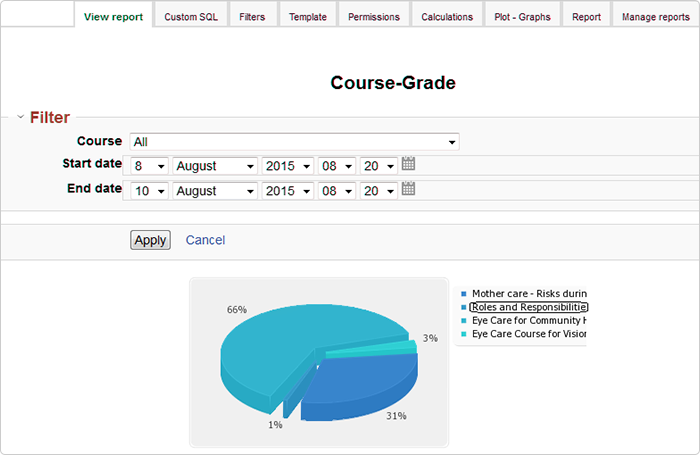Collapse the Filter section arrow
The height and width of the screenshot is (455, 700).
[x=20, y=118]
